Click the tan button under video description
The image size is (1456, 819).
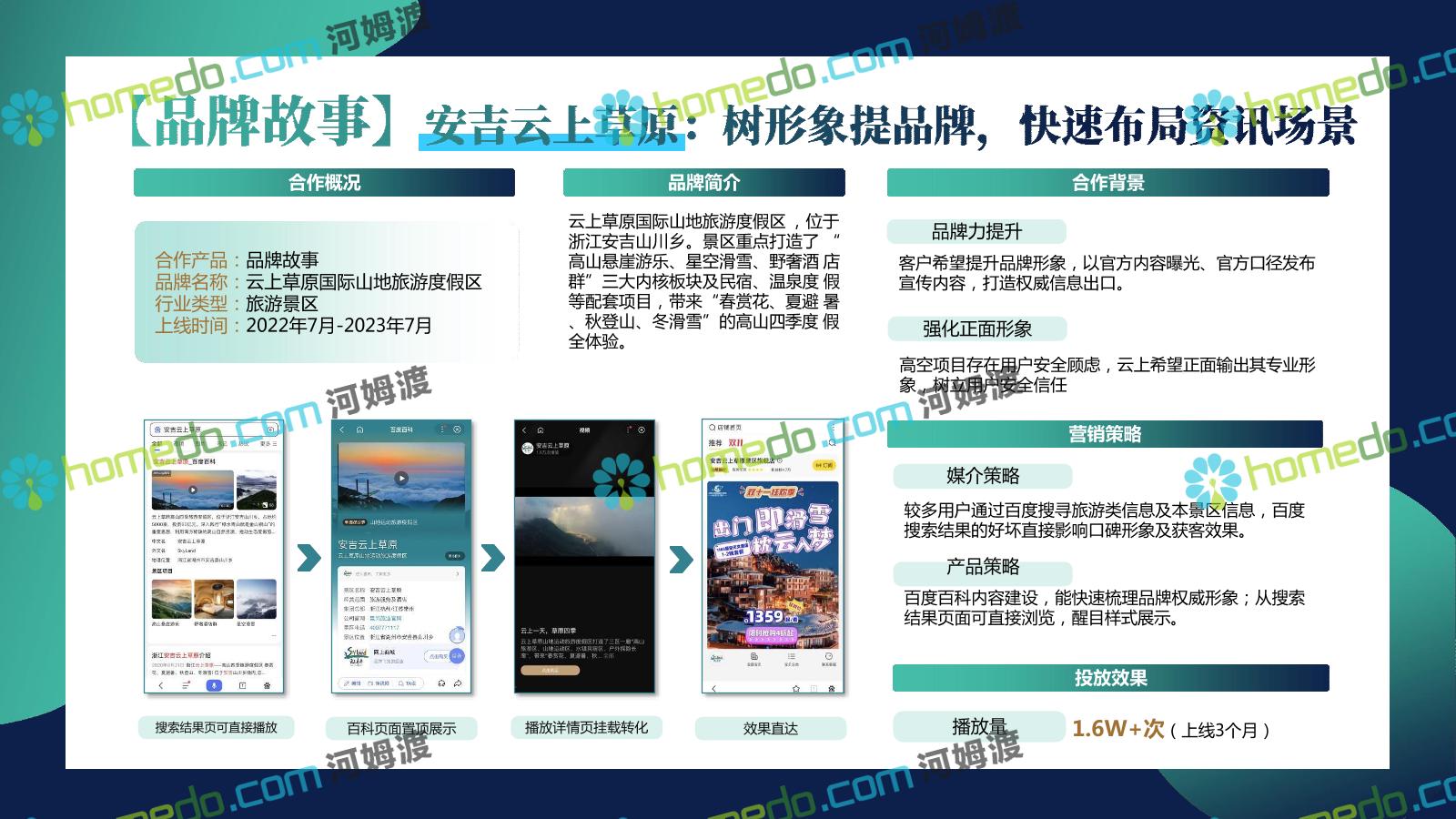[550, 670]
